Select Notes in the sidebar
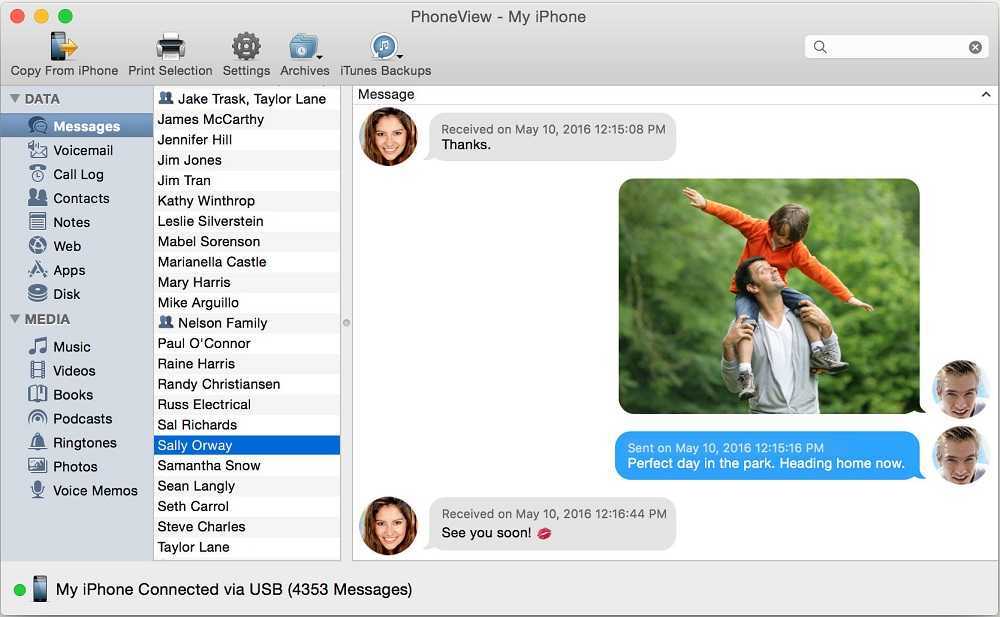 pyautogui.click(x=71, y=222)
